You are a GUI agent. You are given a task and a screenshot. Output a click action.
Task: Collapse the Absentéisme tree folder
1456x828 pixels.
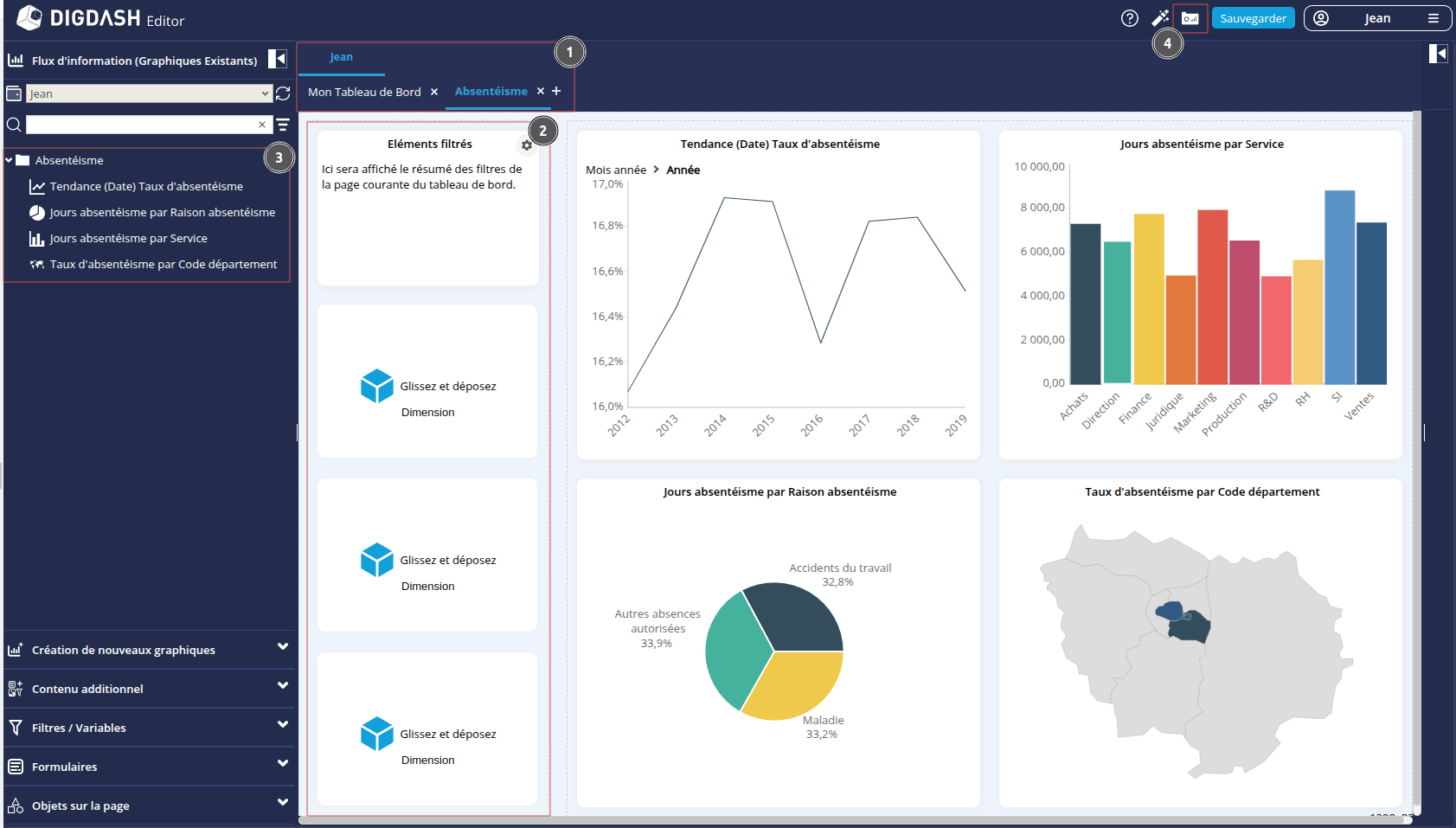[10, 160]
